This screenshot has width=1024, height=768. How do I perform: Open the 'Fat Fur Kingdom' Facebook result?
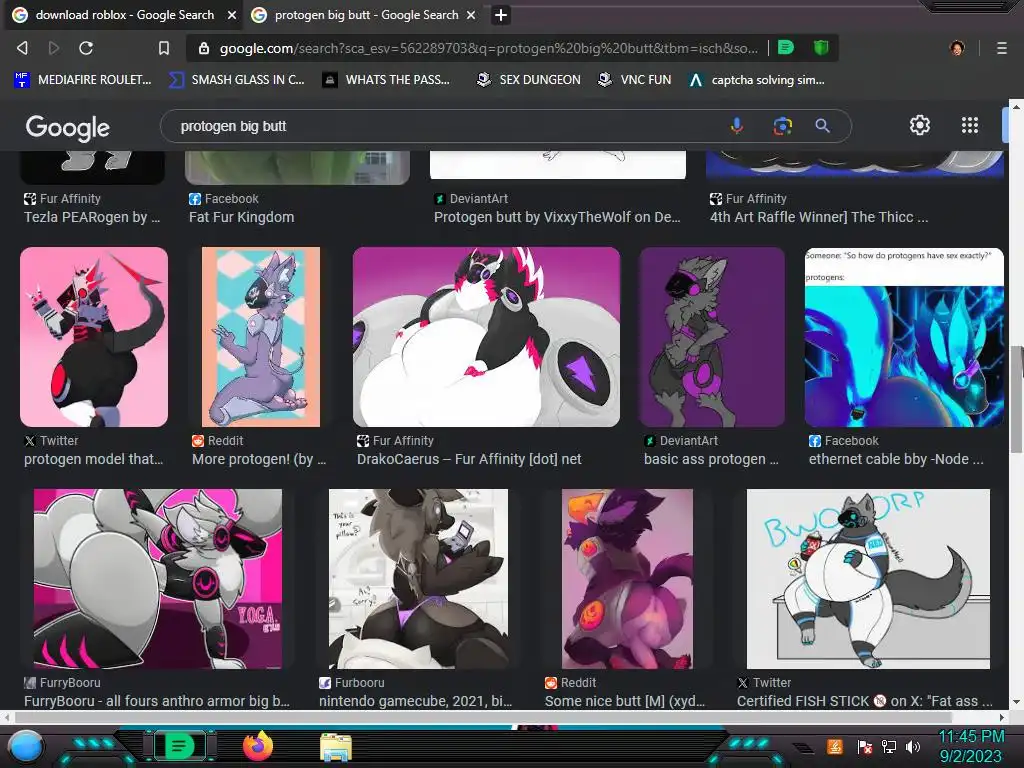click(242, 217)
